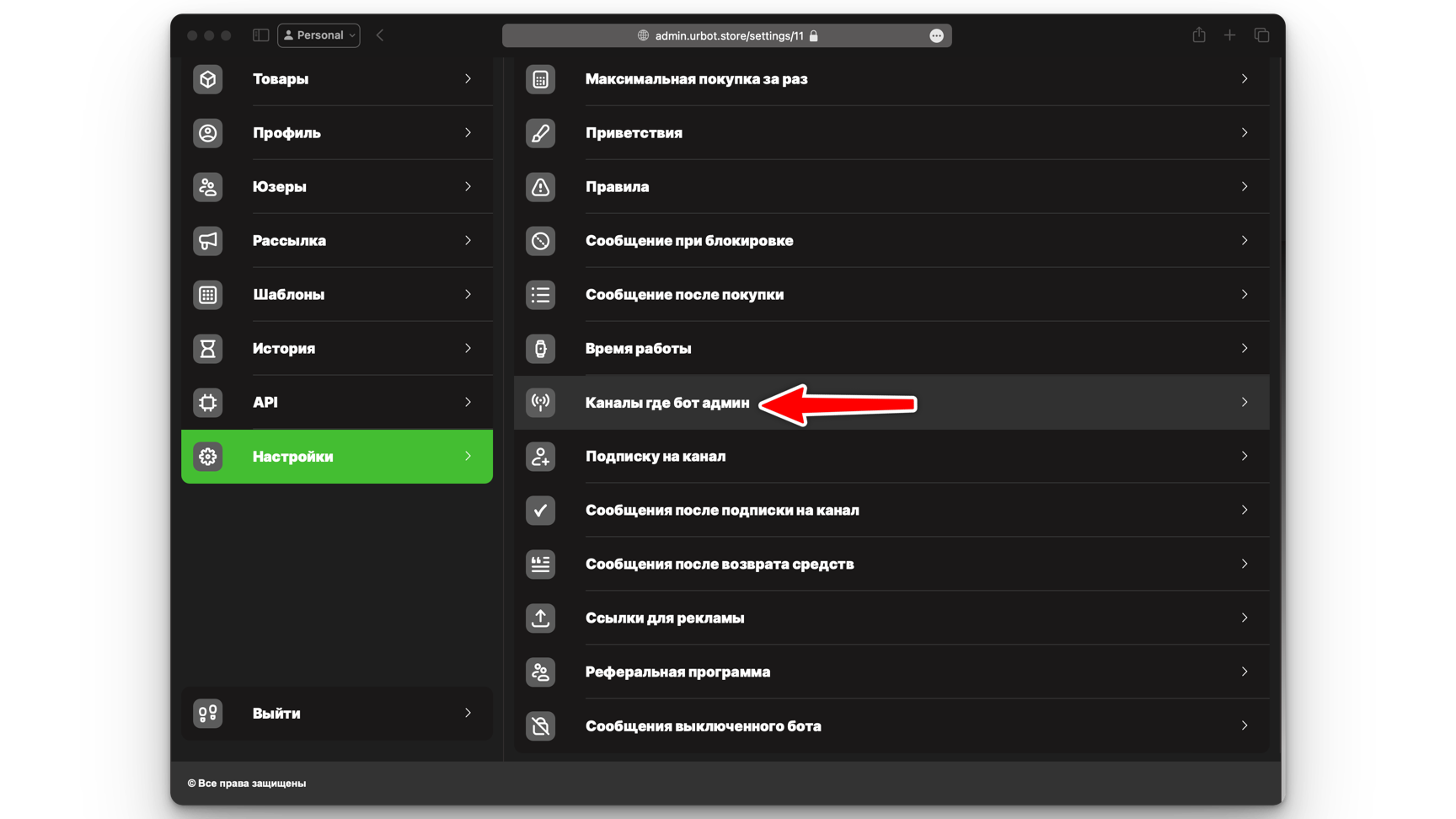Click the API chip icon
1456x819 pixels.
[207, 403]
